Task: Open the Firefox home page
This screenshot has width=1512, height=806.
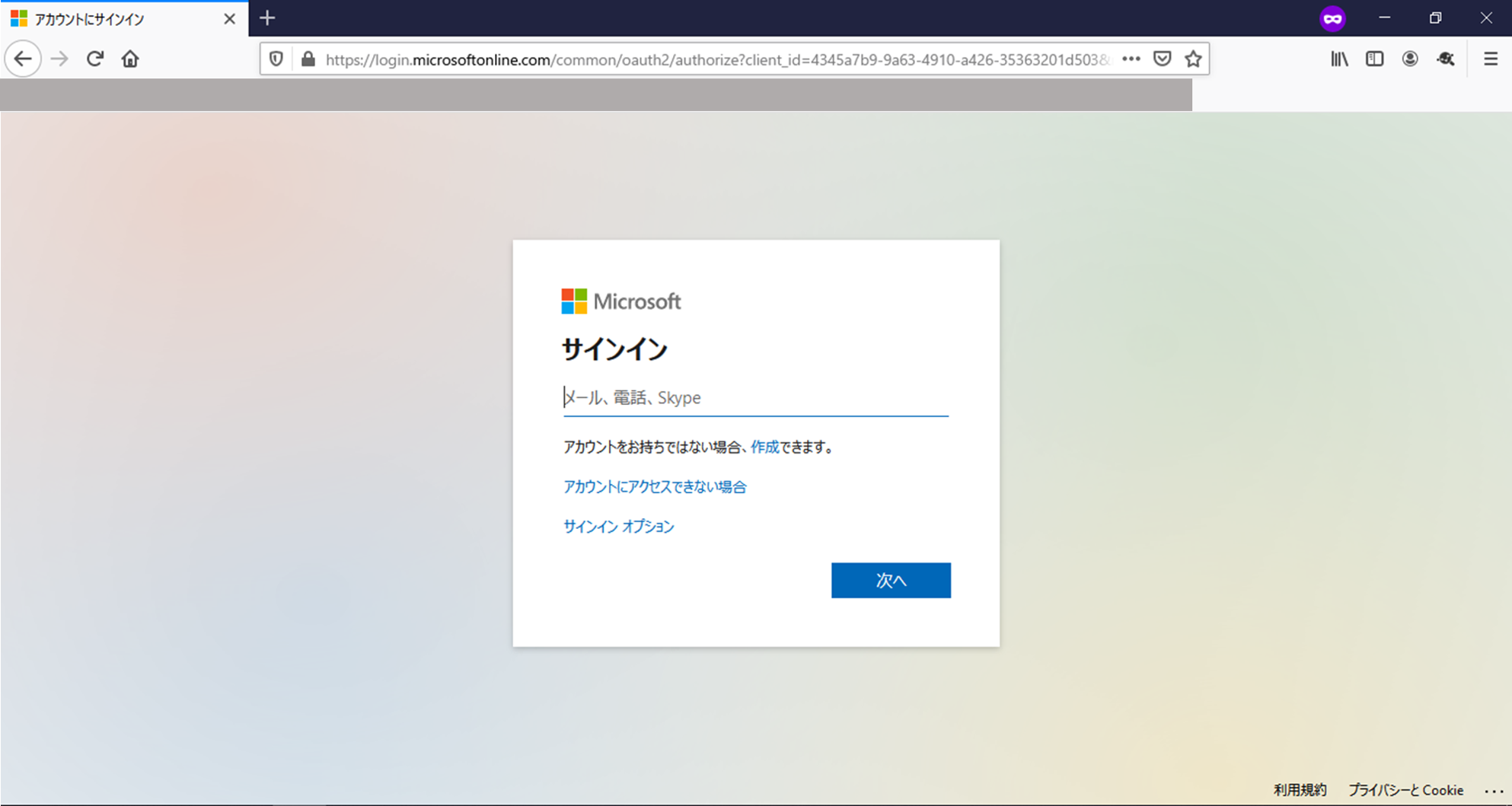Action: (x=130, y=59)
